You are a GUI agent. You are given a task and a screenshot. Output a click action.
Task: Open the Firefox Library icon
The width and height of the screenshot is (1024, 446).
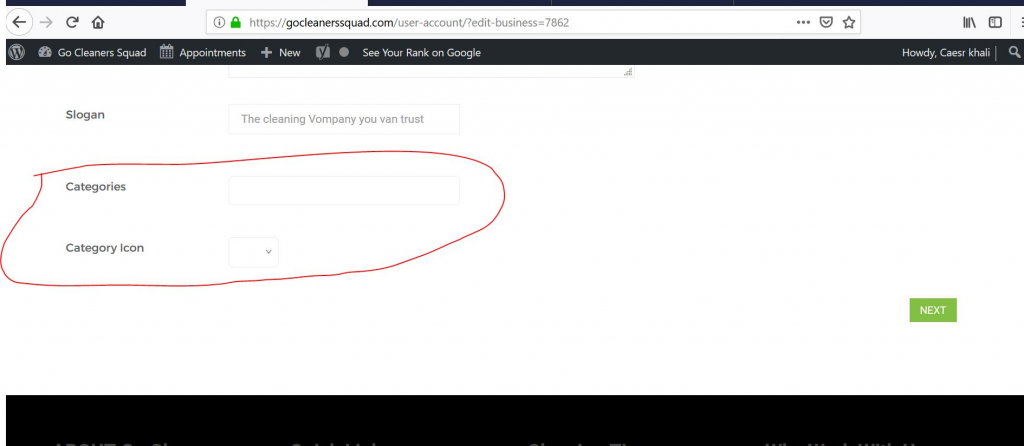(969, 22)
